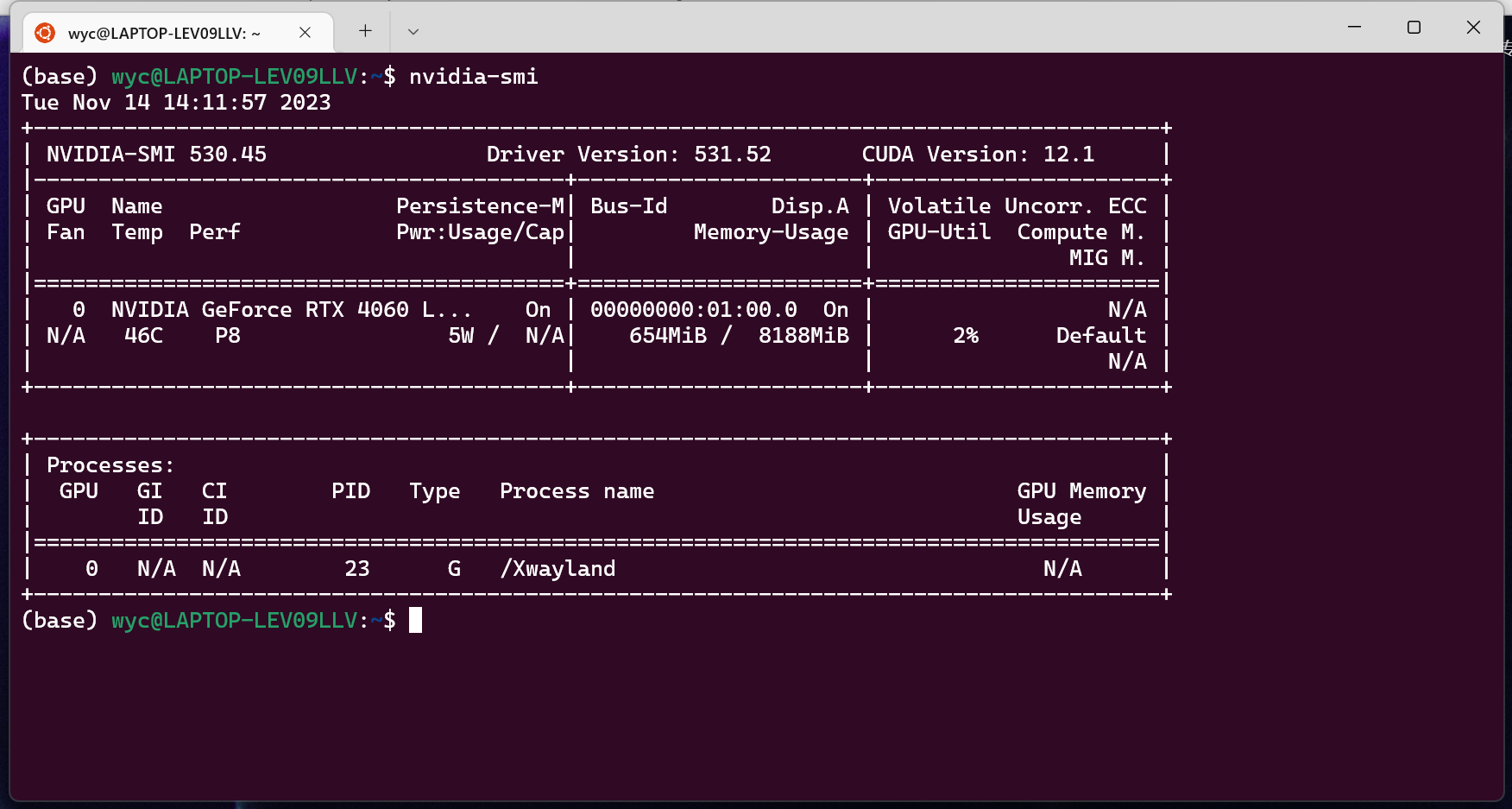Click the cursor block at bottom prompt
The width and height of the screenshot is (1512, 809).
[415, 620]
